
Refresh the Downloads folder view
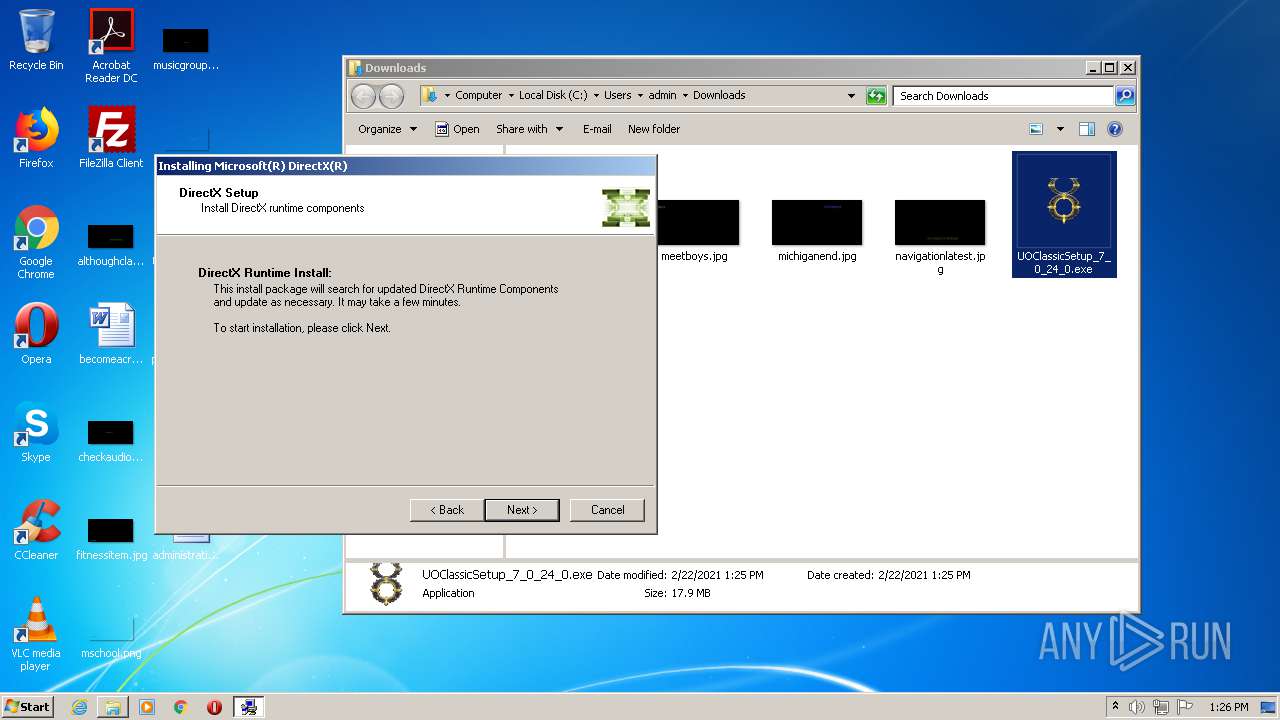[876, 96]
